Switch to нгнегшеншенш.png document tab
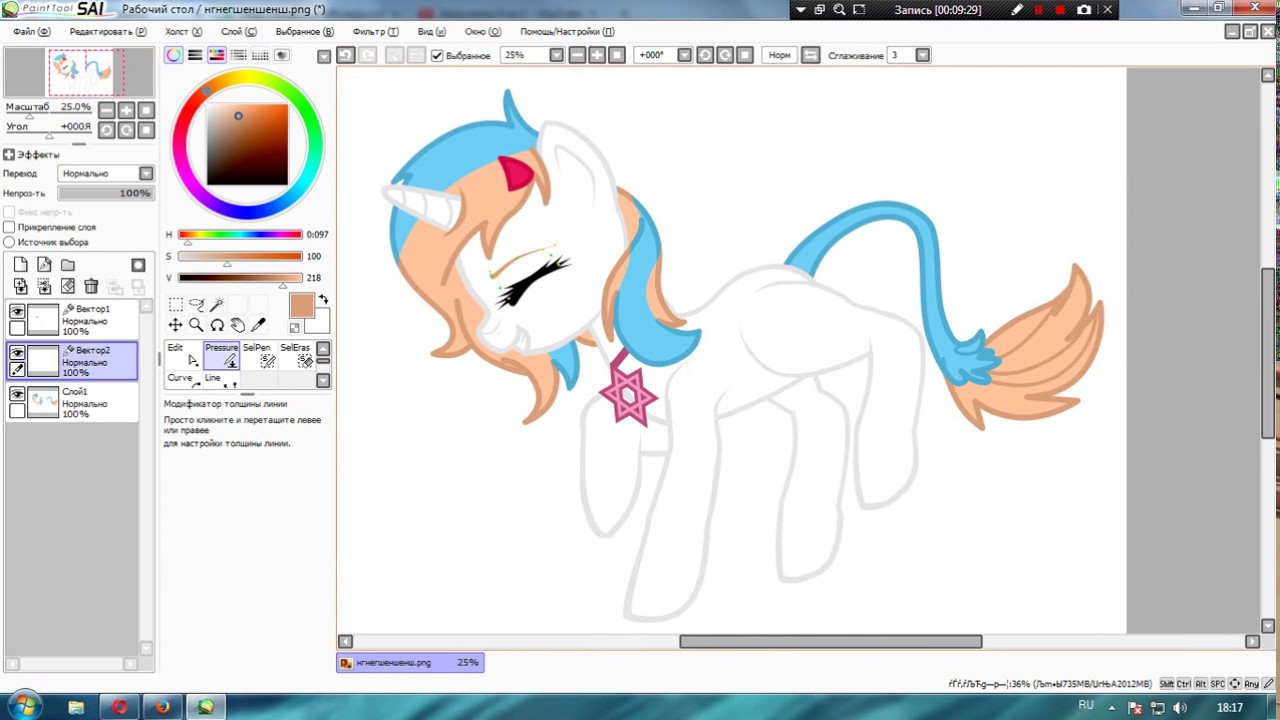The image size is (1280, 720). pos(410,662)
